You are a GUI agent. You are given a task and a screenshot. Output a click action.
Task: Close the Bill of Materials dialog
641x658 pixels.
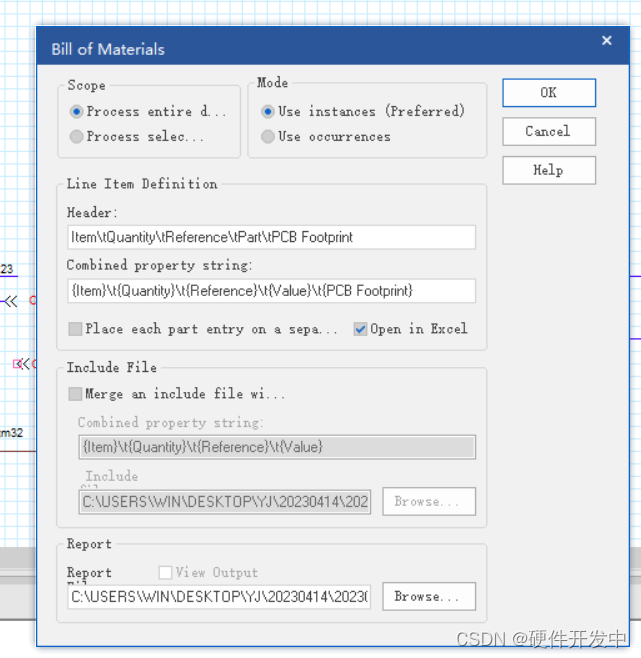(606, 42)
